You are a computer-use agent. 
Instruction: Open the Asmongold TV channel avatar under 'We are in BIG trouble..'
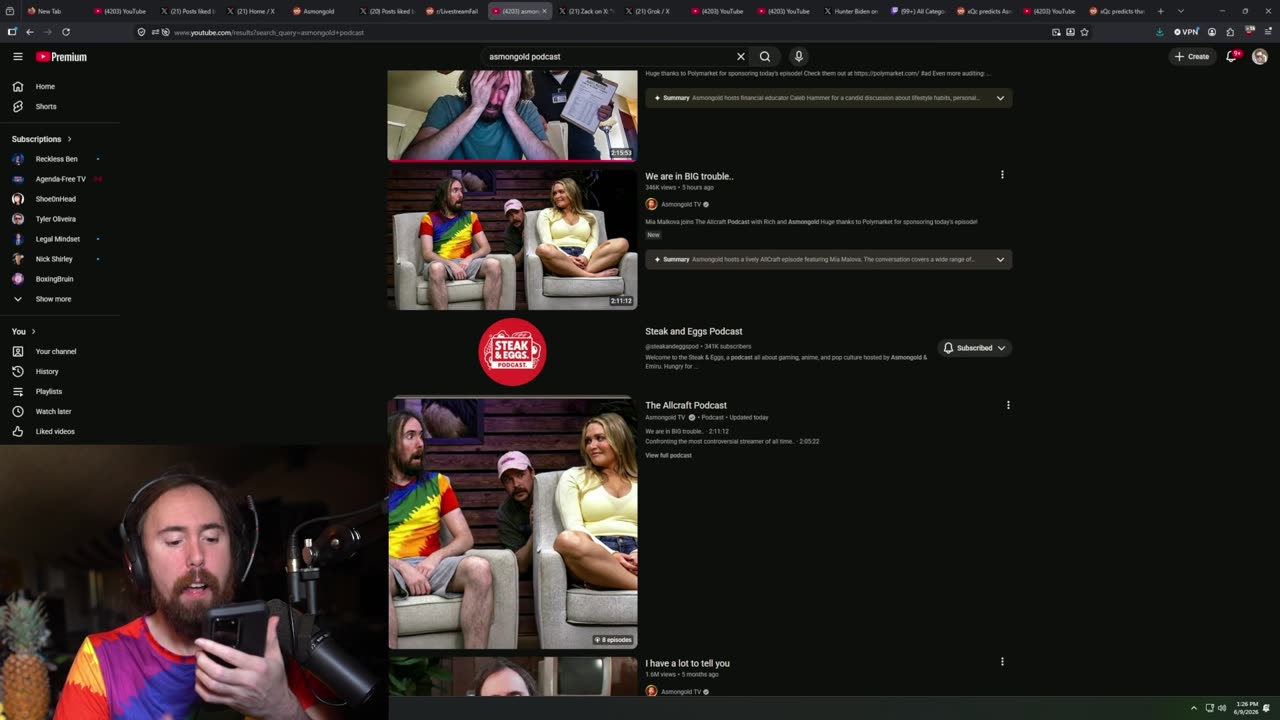(x=651, y=204)
